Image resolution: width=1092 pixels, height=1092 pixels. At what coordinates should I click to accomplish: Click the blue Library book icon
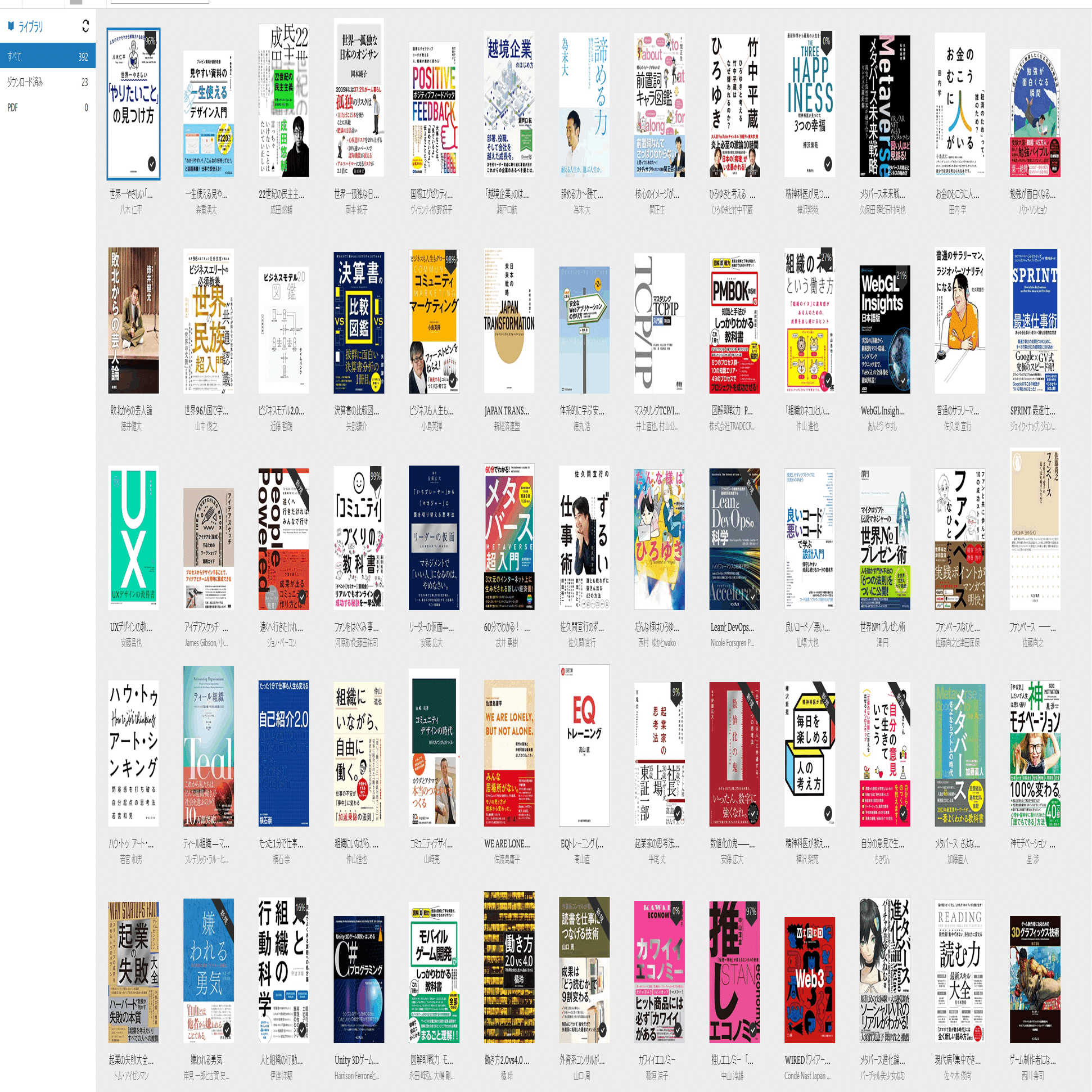11,26
